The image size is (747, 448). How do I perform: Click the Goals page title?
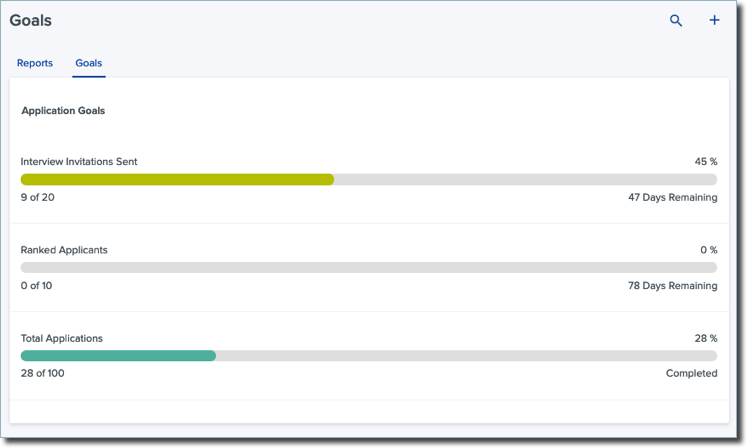coord(30,20)
